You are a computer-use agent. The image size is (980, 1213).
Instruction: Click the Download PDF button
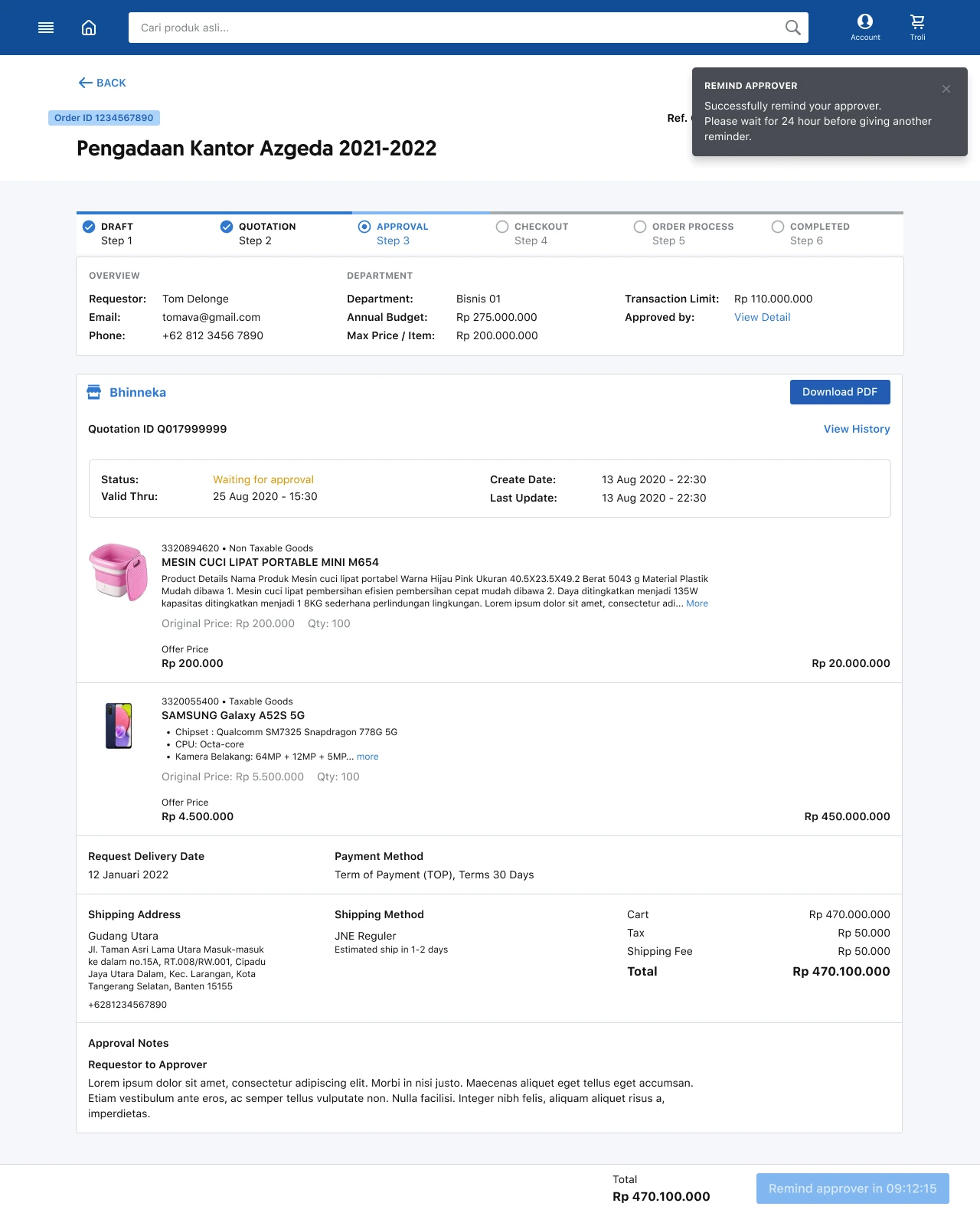click(x=840, y=392)
